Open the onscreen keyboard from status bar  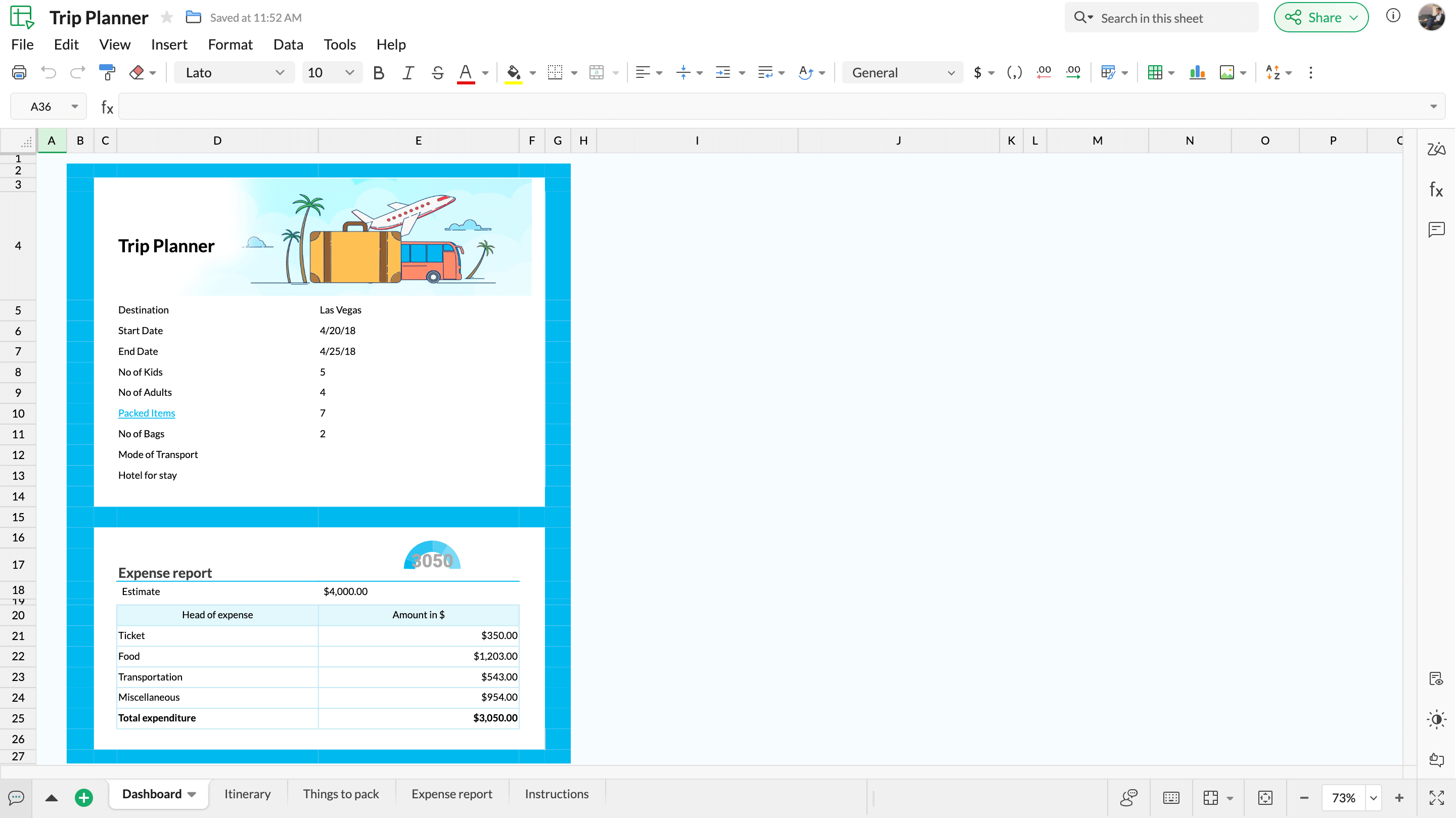(1170, 798)
